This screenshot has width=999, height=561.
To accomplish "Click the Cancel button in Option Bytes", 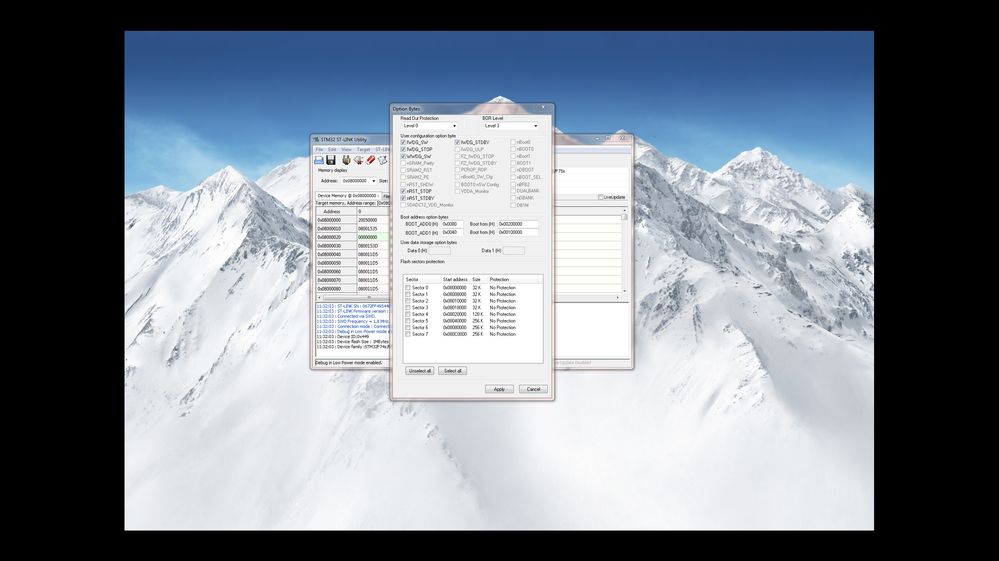I will tap(533, 389).
